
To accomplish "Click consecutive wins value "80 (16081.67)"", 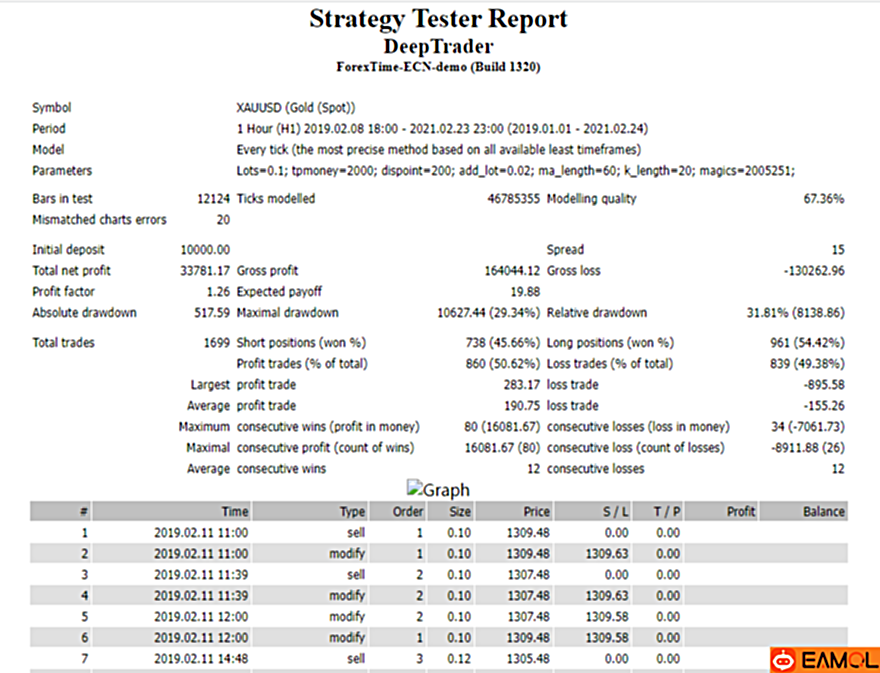I will (x=502, y=428).
